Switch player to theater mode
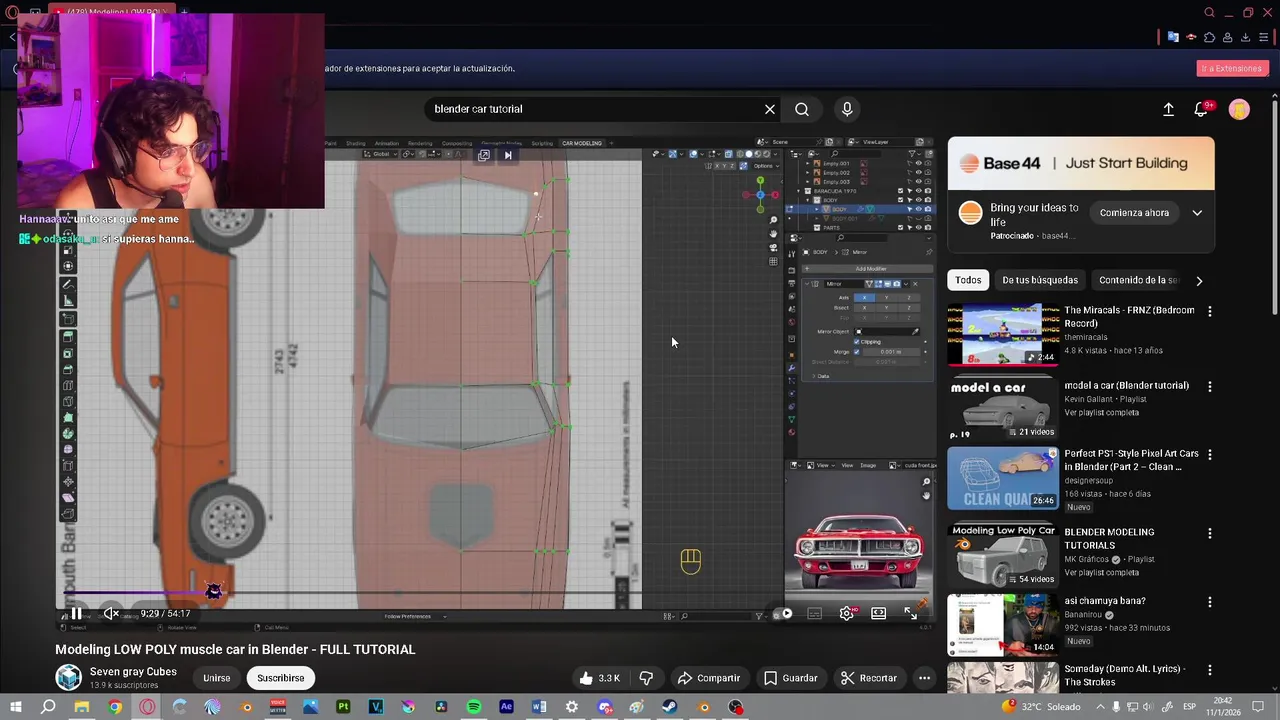The width and height of the screenshot is (1280, 720). (x=878, y=613)
